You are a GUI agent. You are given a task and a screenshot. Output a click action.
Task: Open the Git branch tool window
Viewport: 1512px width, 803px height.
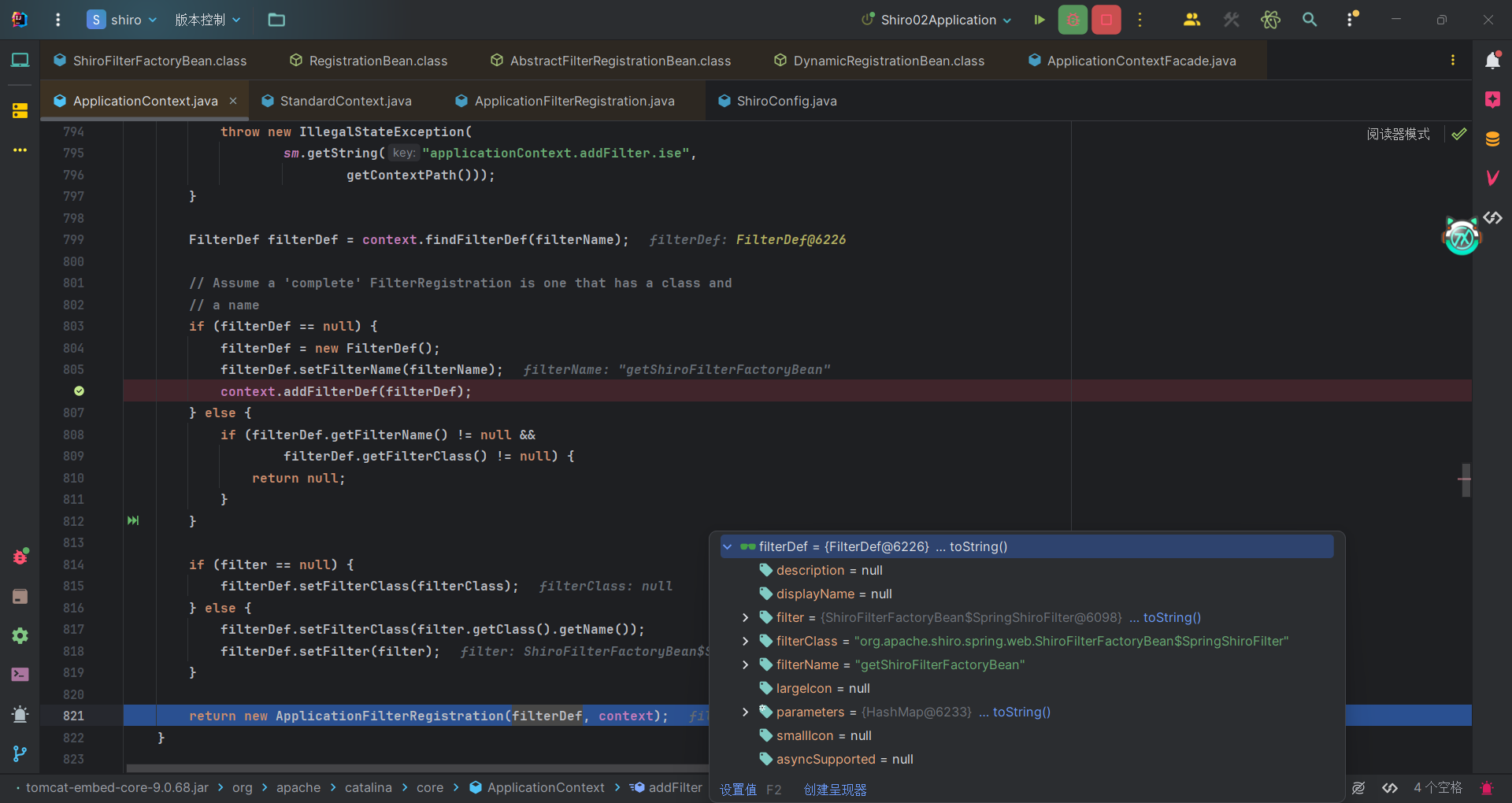(x=20, y=753)
